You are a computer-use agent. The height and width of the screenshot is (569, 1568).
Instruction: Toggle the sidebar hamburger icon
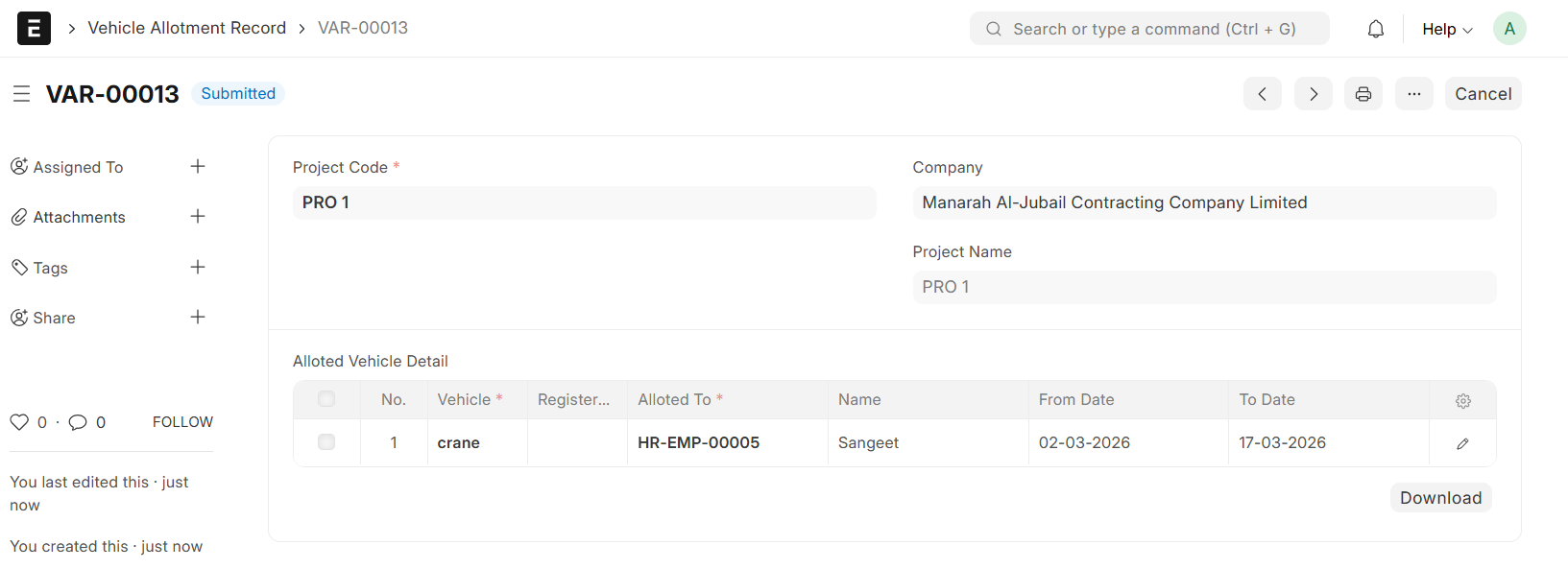tap(21, 94)
